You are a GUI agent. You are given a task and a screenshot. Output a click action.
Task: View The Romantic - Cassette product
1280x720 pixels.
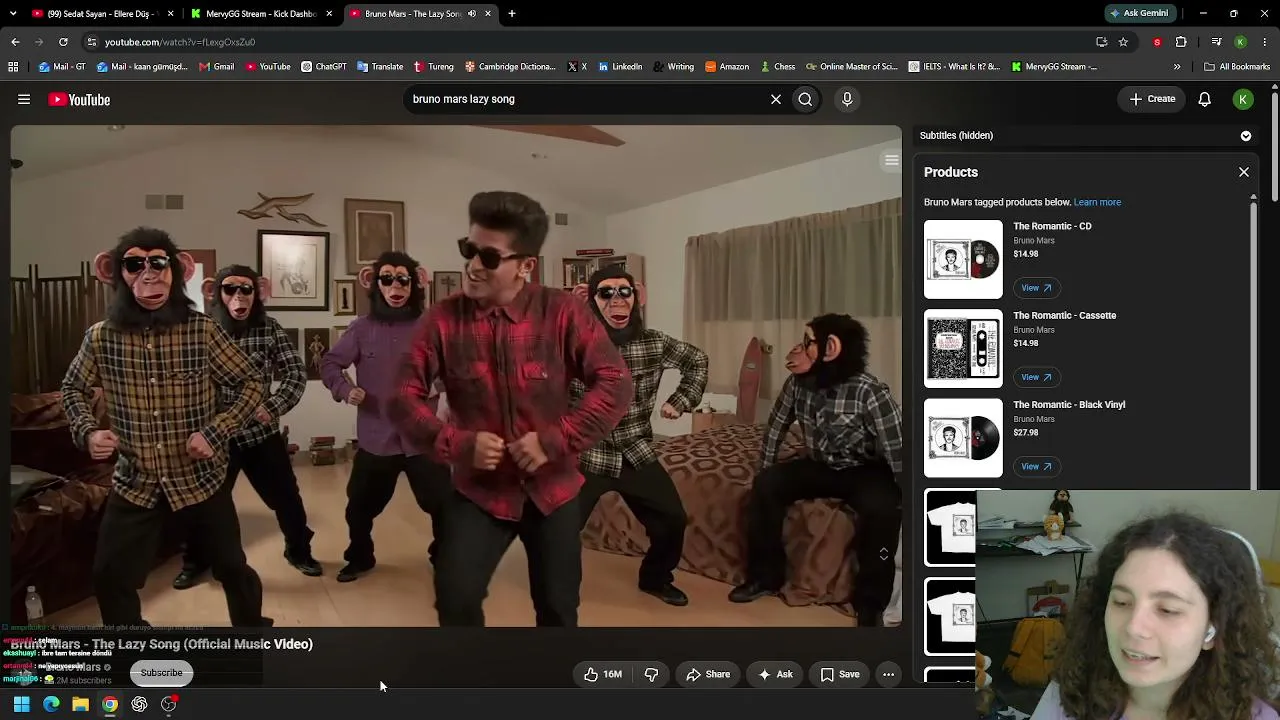pos(1036,377)
